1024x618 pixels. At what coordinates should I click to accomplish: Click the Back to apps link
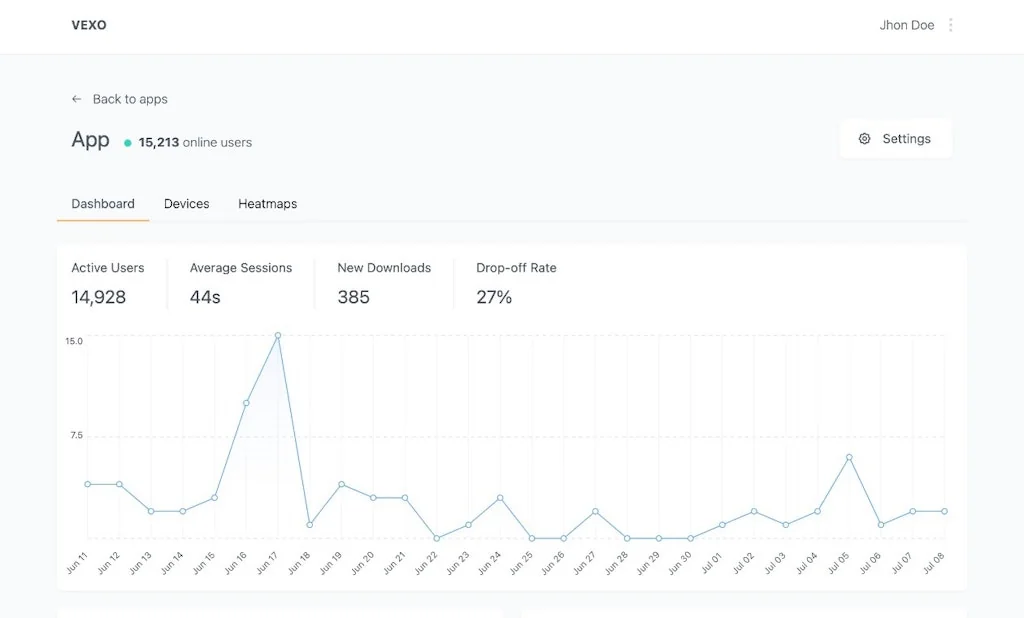[130, 99]
